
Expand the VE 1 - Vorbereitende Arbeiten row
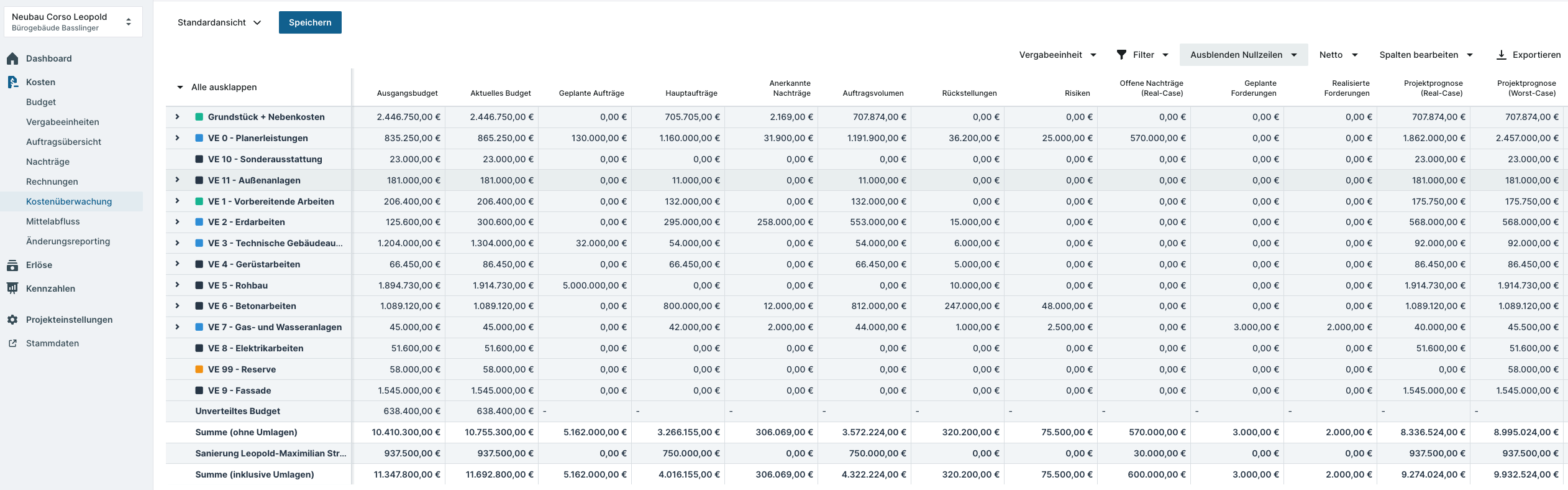(x=177, y=201)
